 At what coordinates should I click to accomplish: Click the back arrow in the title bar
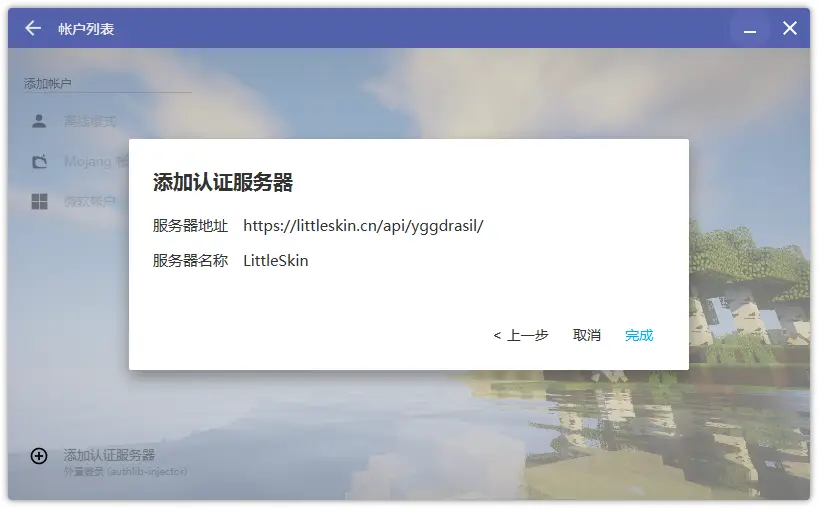[33, 29]
